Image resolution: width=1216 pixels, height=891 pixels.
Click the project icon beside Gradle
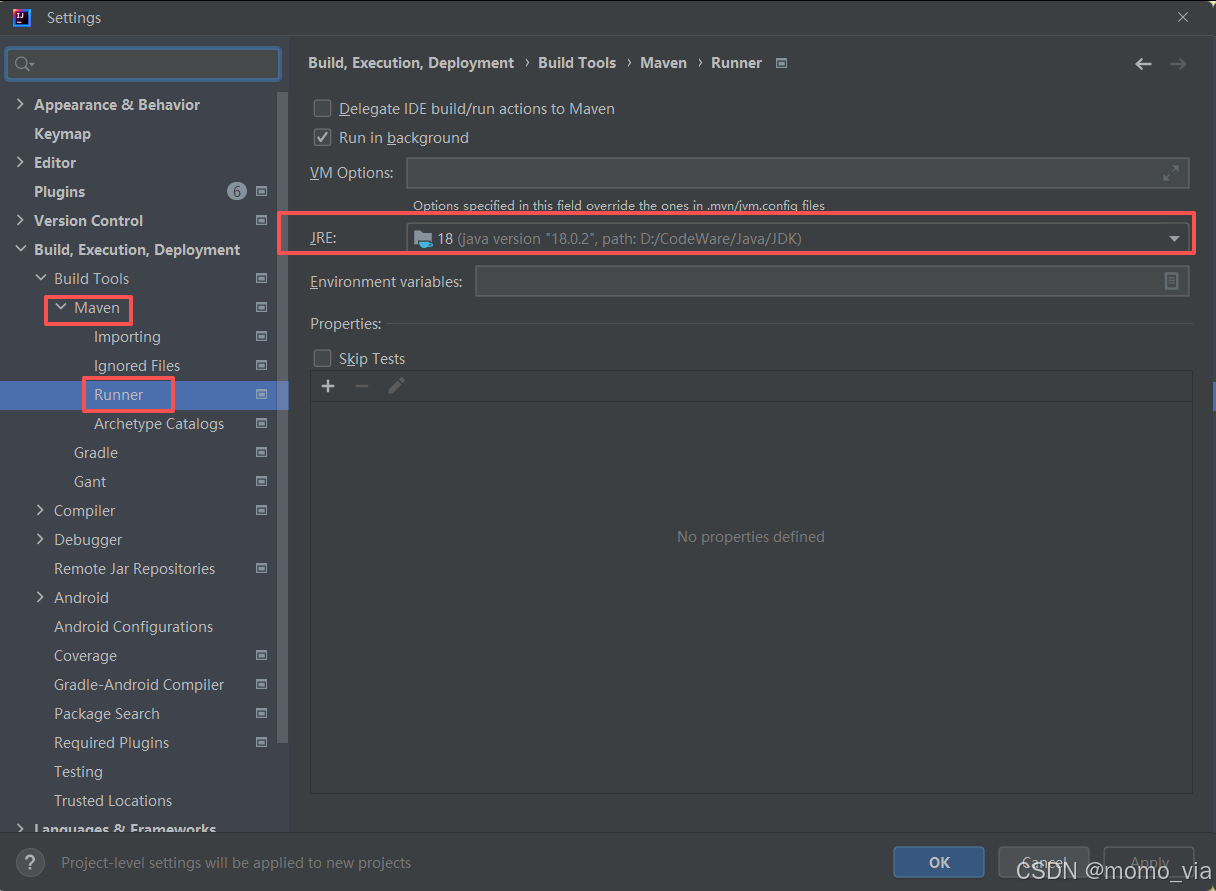(262, 452)
